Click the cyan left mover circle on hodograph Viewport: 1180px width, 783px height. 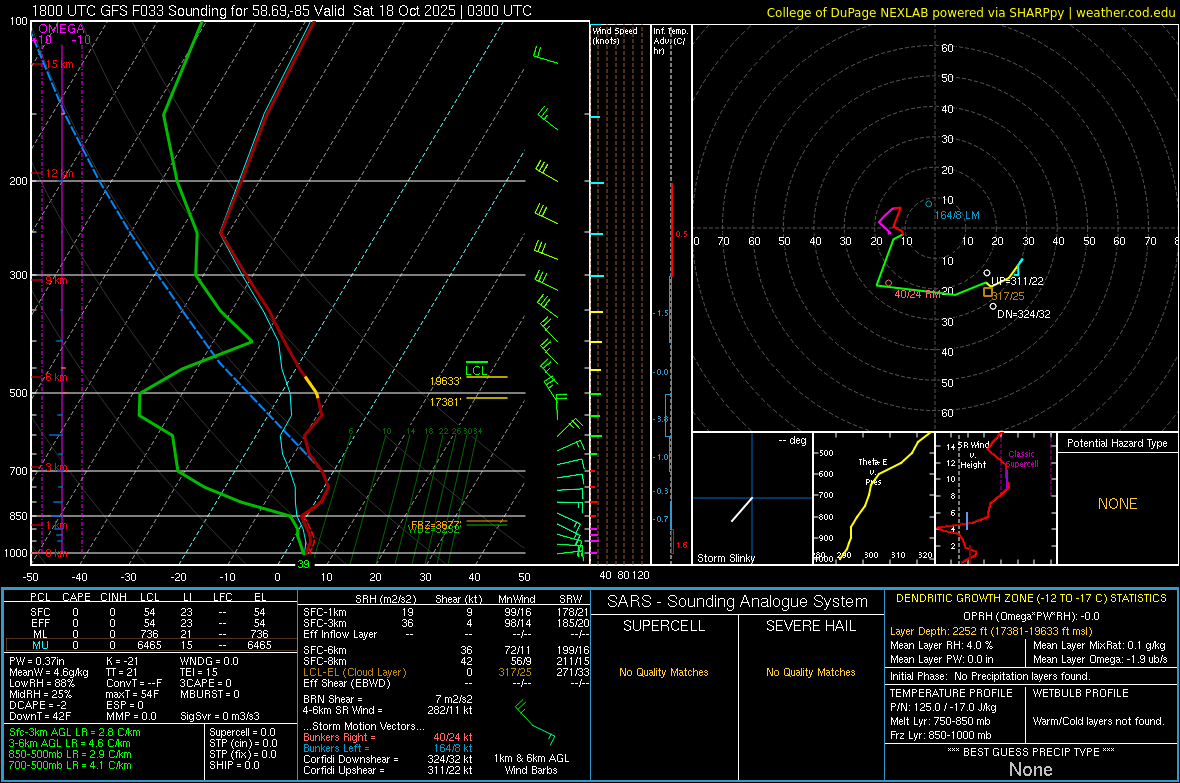click(x=929, y=203)
